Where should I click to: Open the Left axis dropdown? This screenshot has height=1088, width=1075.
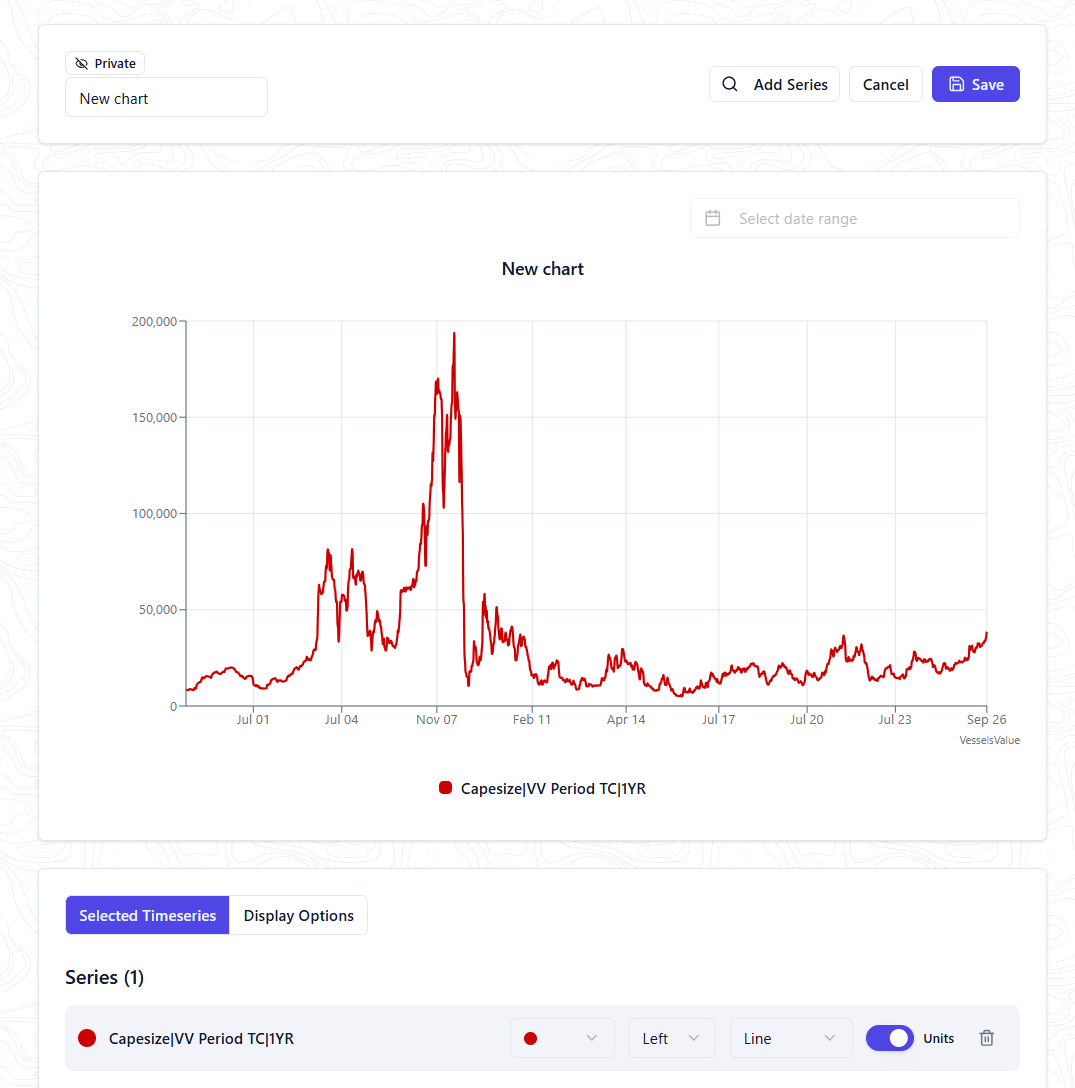point(671,1038)
